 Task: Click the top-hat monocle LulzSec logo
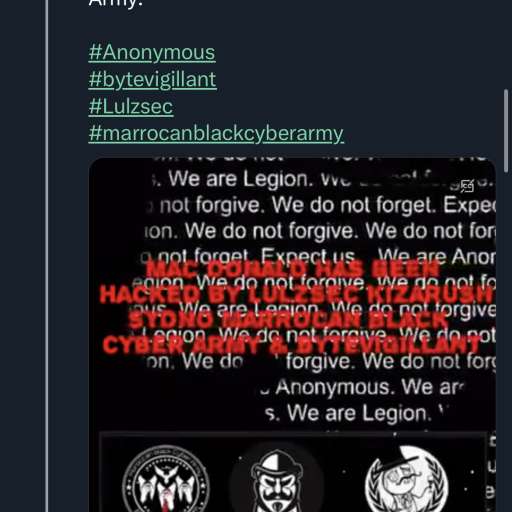[x=406, y=480]
